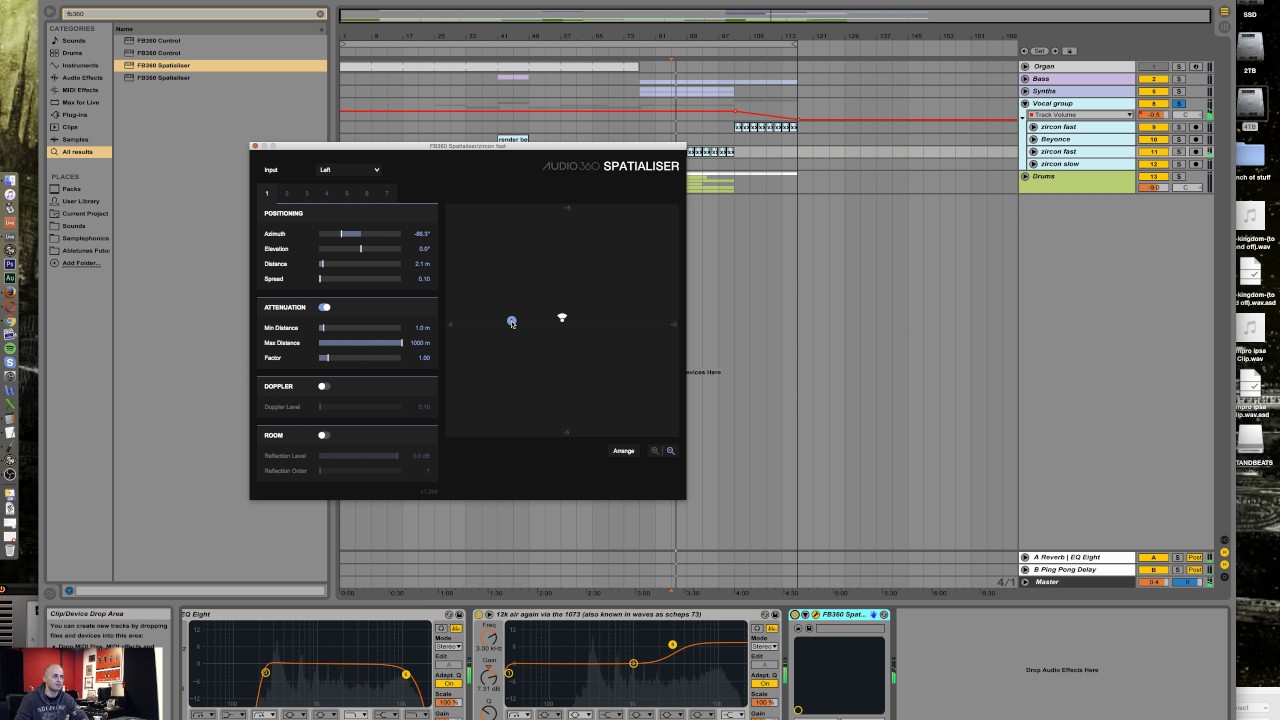The width and height of the screenshot is (1280, 720).
Task: Switch to source tab 5 in Spatialiser
Action: tap(346, 193)
